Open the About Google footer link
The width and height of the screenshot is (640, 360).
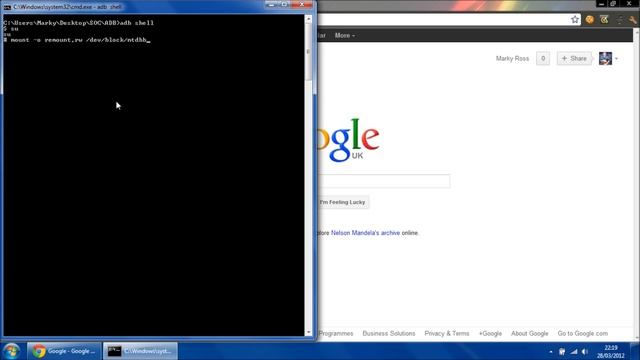tap(529, 333)
